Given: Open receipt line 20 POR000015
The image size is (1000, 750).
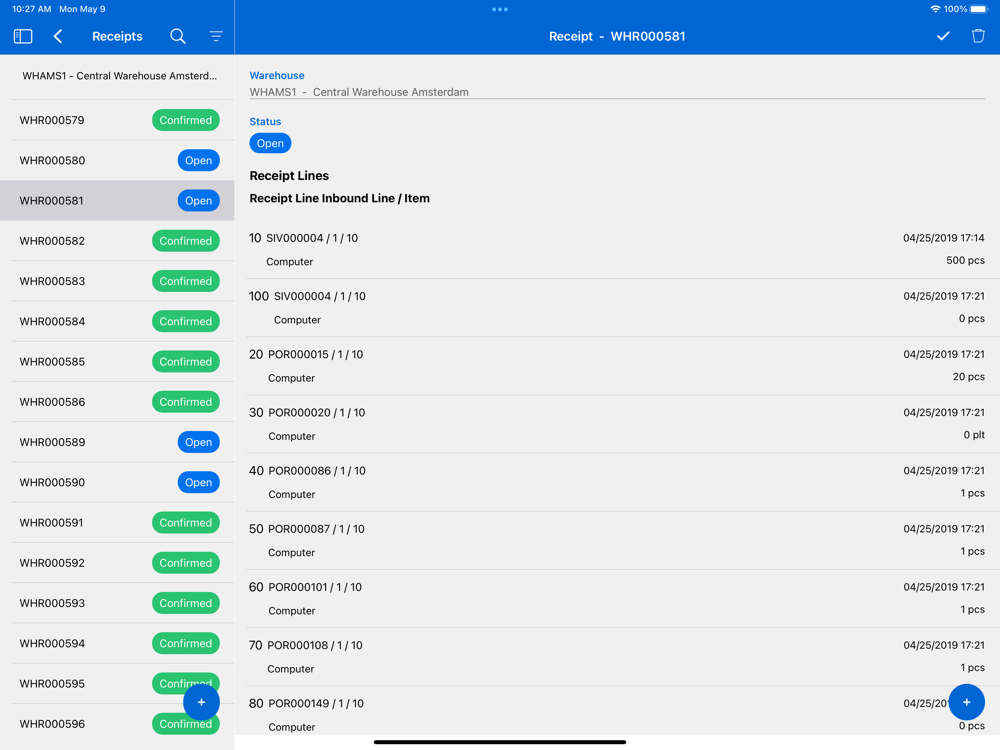Looking at the screenshot, I should pos(616,365).
